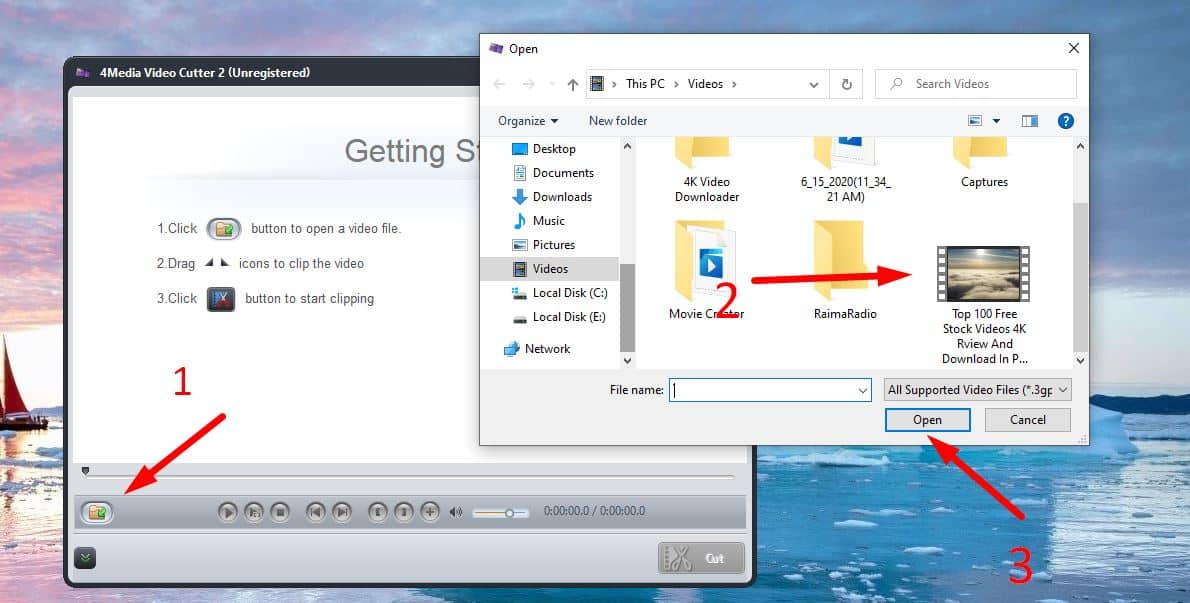Close the Open dialog with X

point(1073,49)
